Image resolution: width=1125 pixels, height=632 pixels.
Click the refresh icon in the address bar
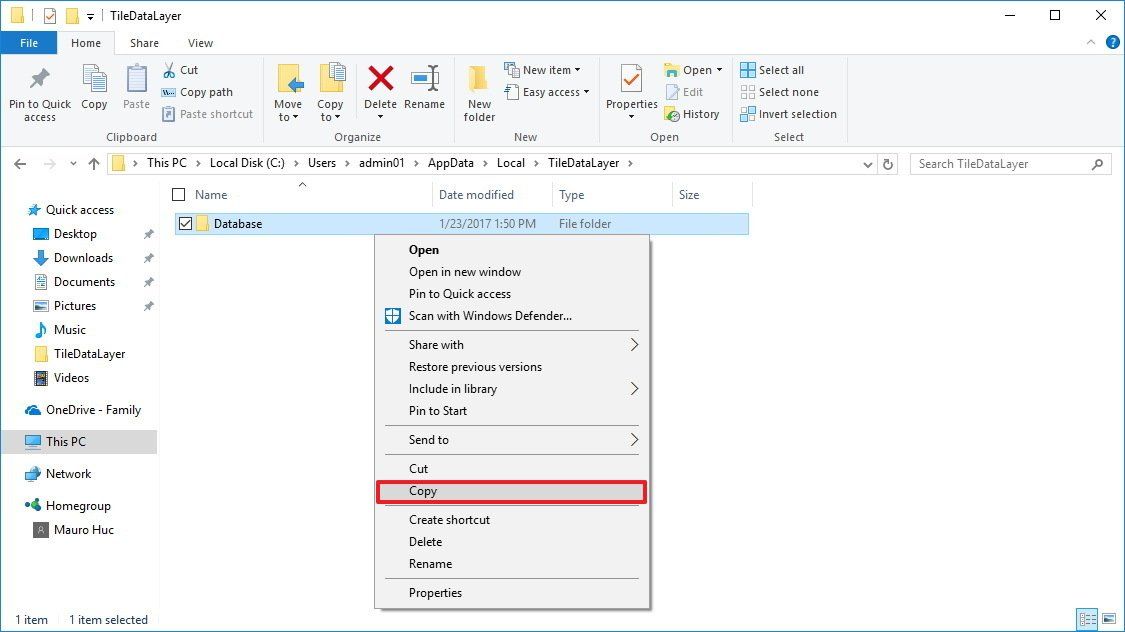pos(888,163)
